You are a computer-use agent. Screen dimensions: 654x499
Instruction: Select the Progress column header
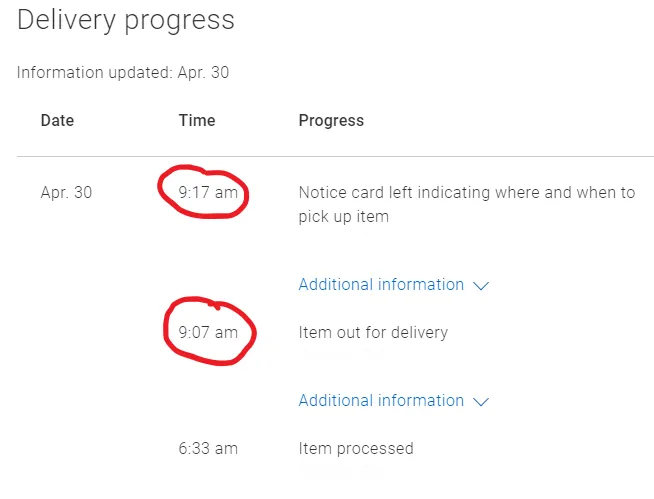click(x=331, y=121)
